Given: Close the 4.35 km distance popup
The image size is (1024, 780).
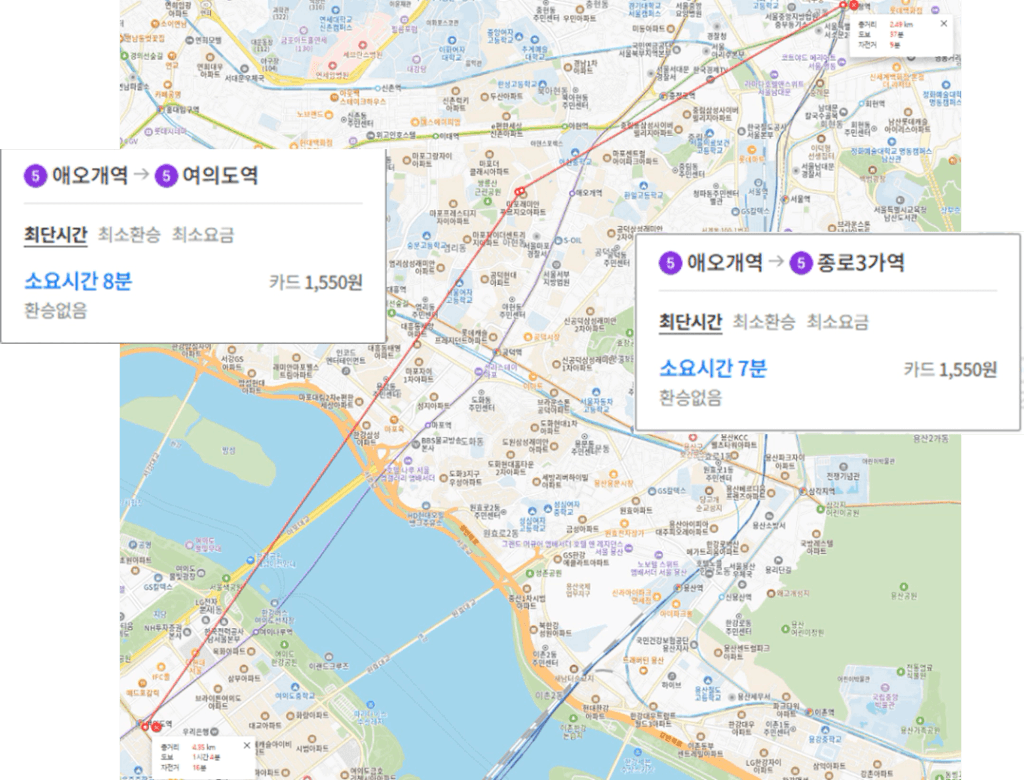Looking at the screenshot, I should click(246, 745).
